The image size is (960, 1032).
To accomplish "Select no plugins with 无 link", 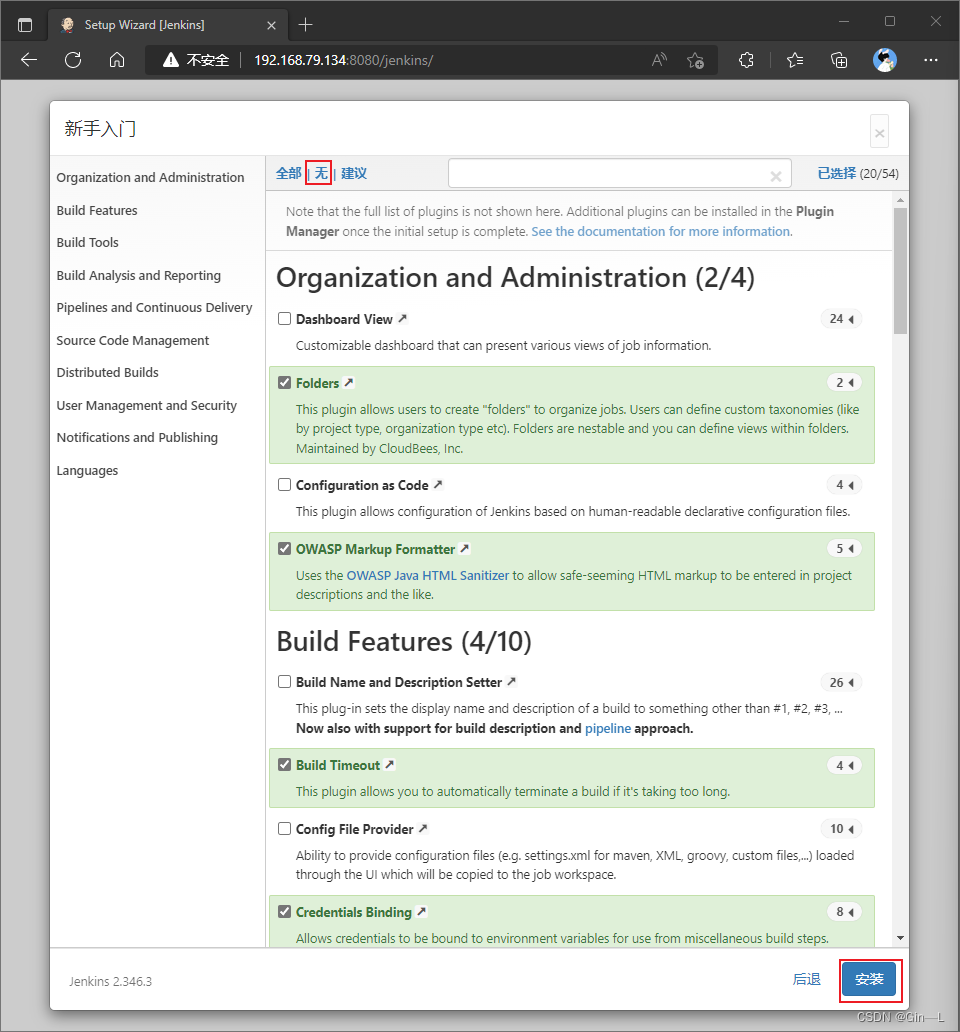I will (x=320, y=173).
